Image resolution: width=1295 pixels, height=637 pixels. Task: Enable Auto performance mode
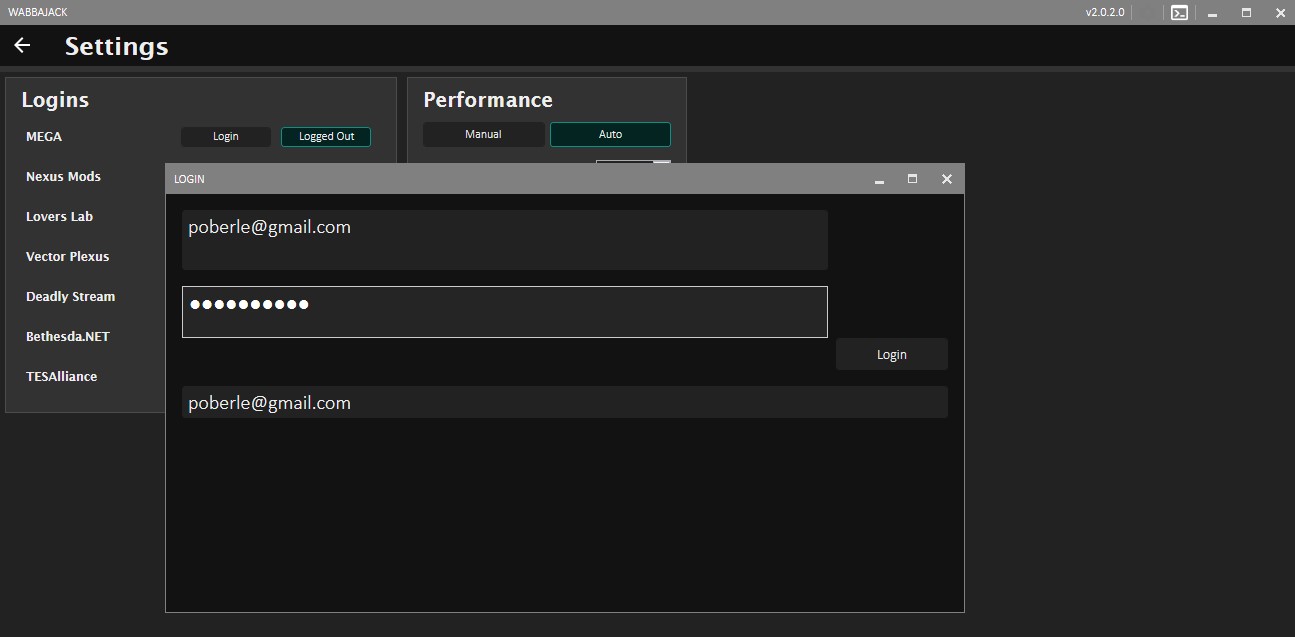pos(610,133)
